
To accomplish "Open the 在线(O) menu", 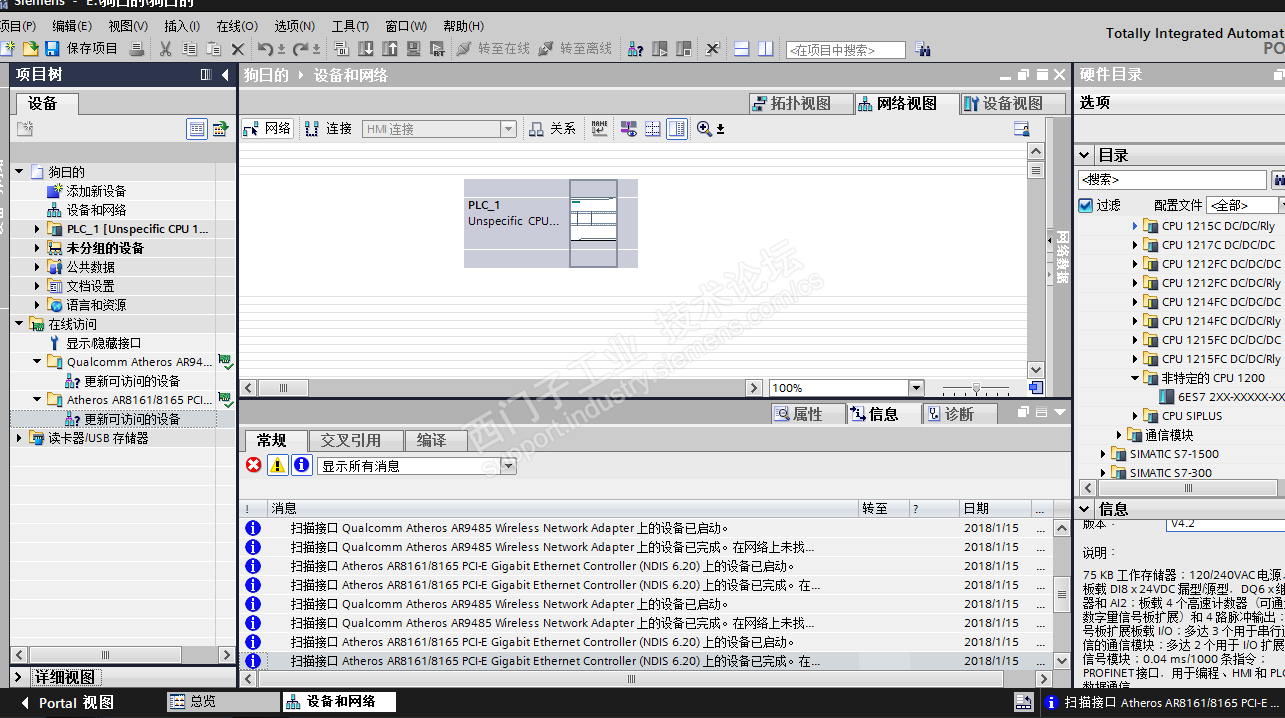I will 237,26.
